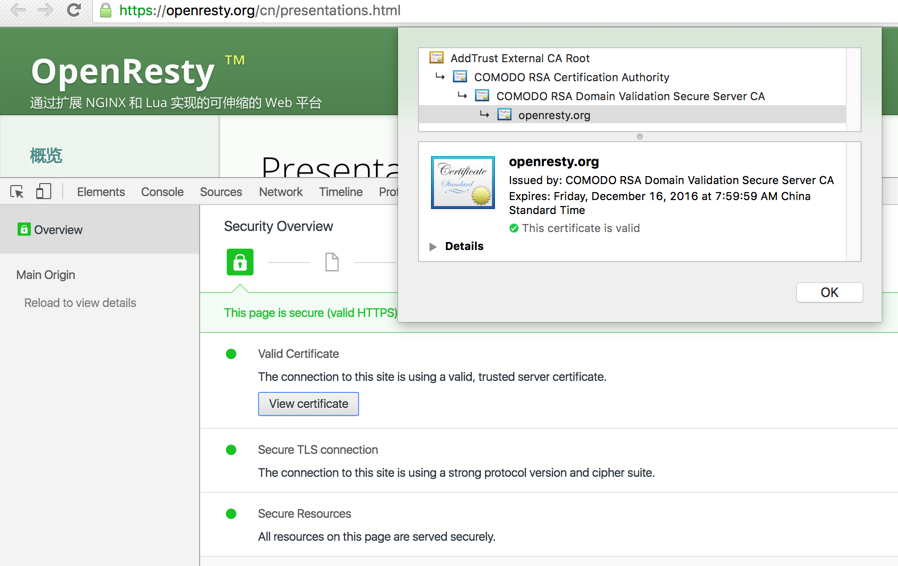
Task: Select Overview in the security sidebar
Action: coord(100,230)
